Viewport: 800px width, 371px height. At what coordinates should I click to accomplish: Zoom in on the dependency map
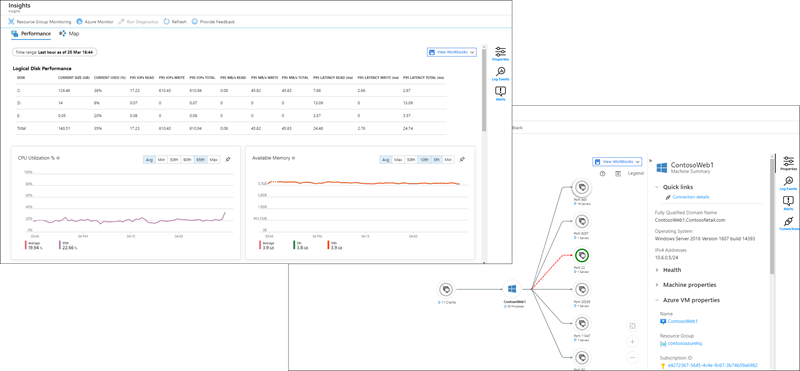pyautogui.click(x=632, y=341)
